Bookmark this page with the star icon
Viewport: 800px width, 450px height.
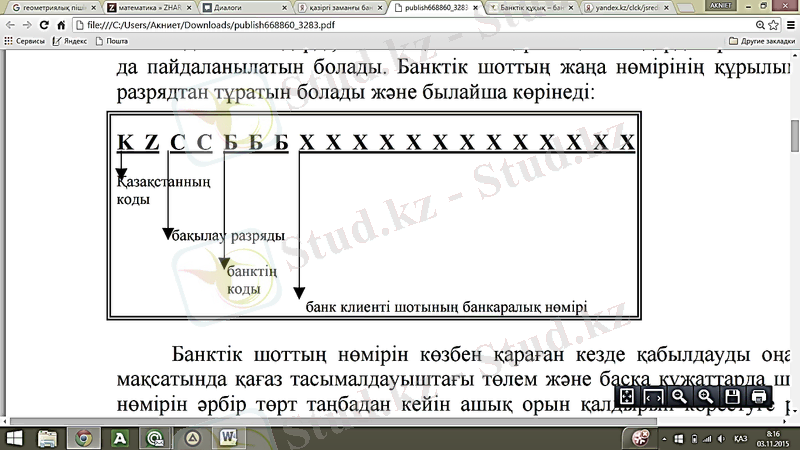point(773,24)
